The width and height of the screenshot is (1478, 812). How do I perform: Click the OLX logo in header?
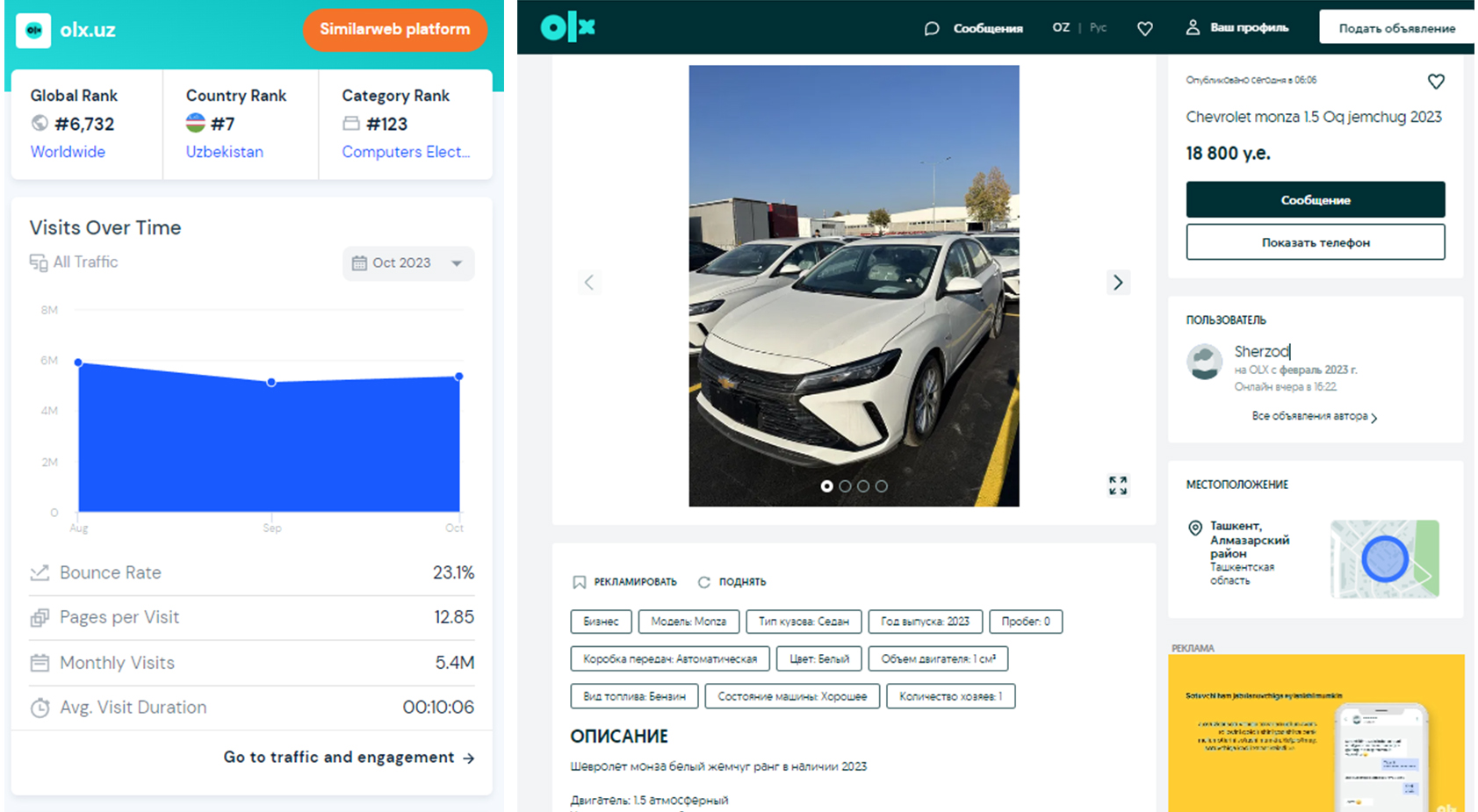[567, 27]
